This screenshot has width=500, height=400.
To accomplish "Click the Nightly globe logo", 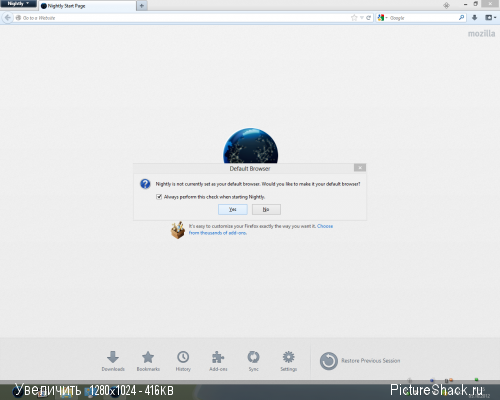I will pyautogui.click(x=250, y=146).
